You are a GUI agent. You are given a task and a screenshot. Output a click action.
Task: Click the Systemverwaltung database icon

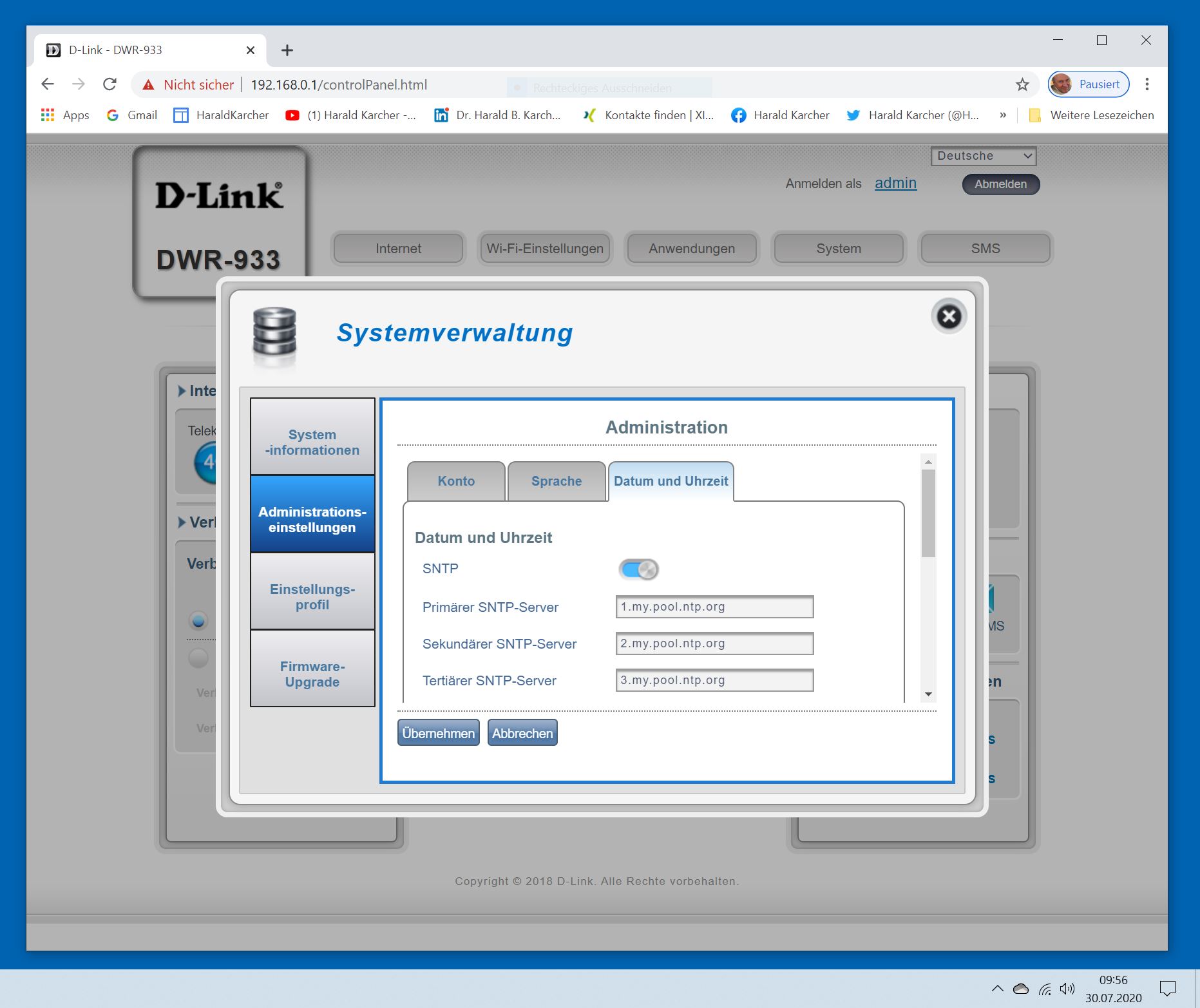(x=274, y=332)
